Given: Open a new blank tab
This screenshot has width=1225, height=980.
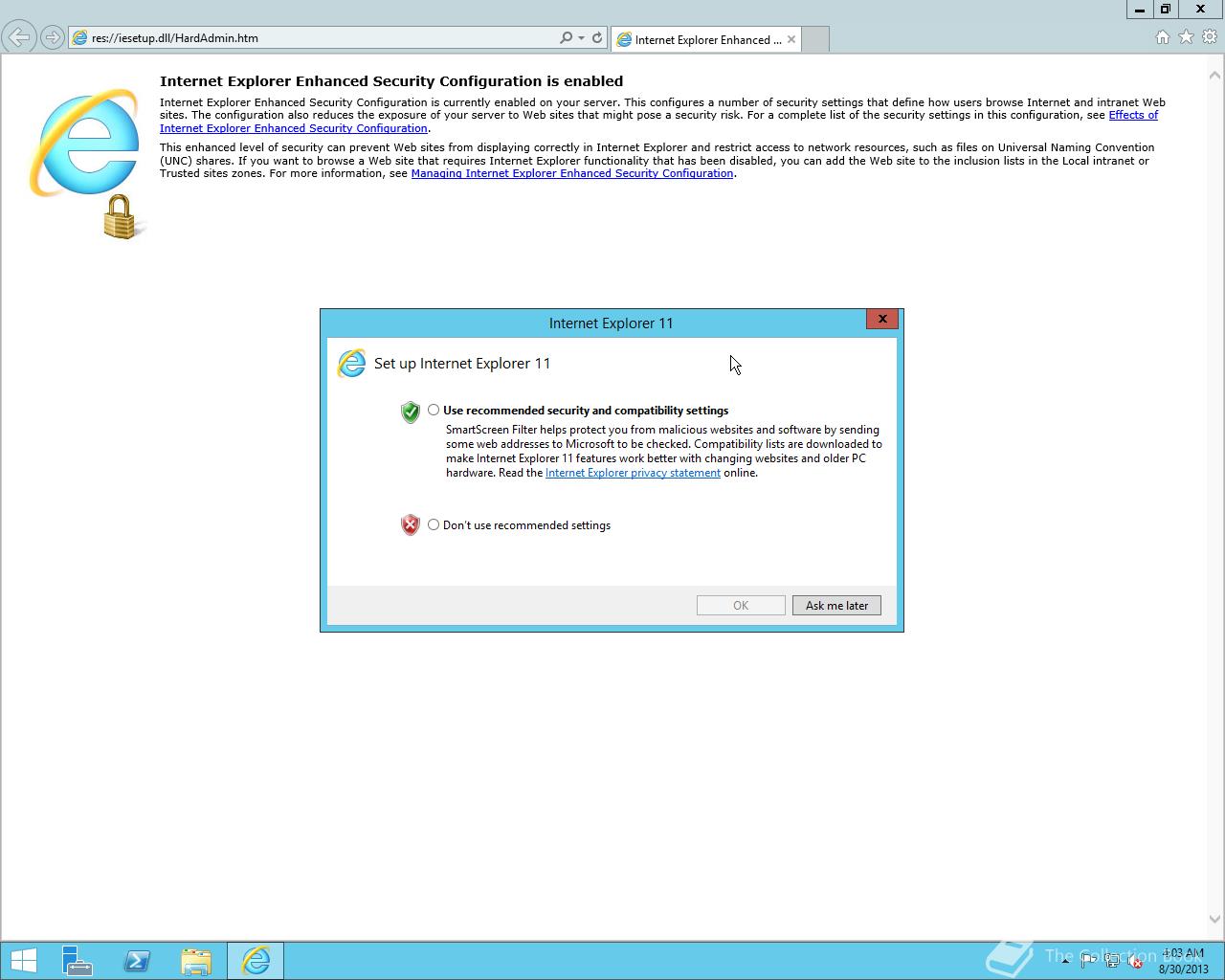Looking at the screenshot, I should point(815,39).
